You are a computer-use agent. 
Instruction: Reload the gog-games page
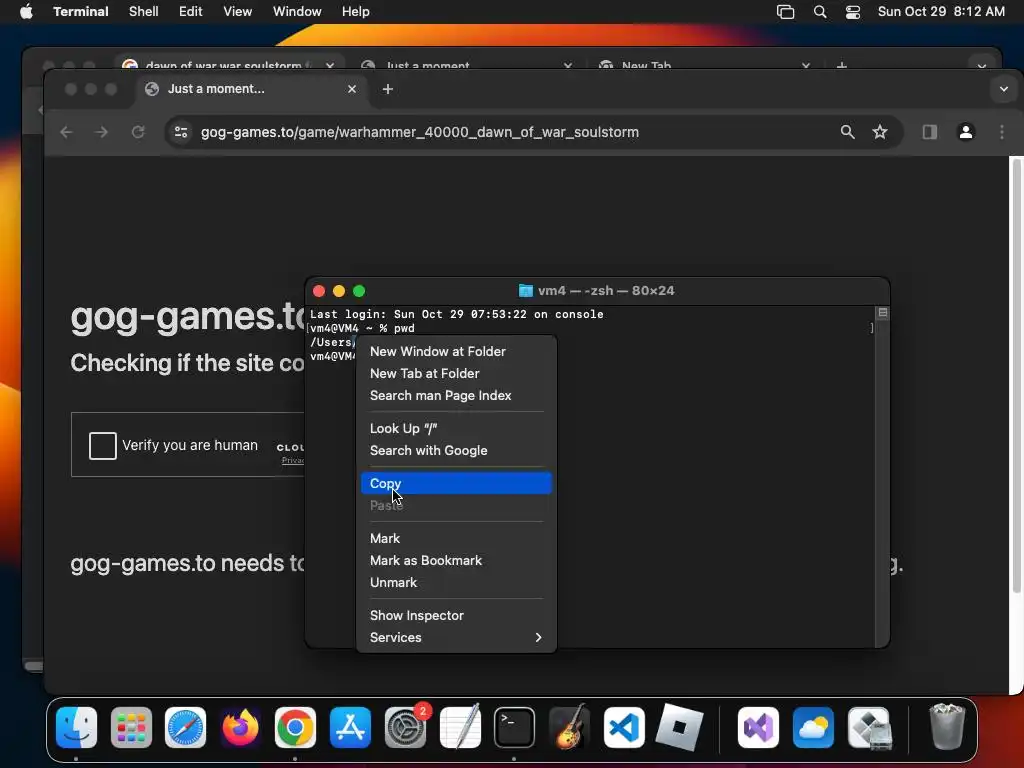coord(138,132)
